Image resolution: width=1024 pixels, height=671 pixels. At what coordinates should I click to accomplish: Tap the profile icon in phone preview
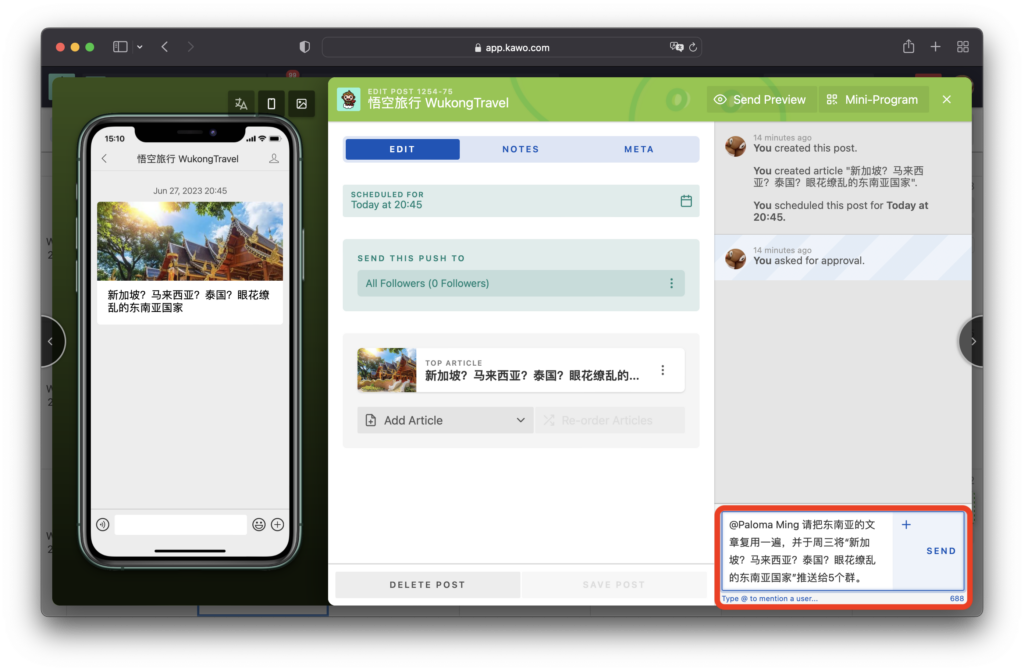[274, 159]
